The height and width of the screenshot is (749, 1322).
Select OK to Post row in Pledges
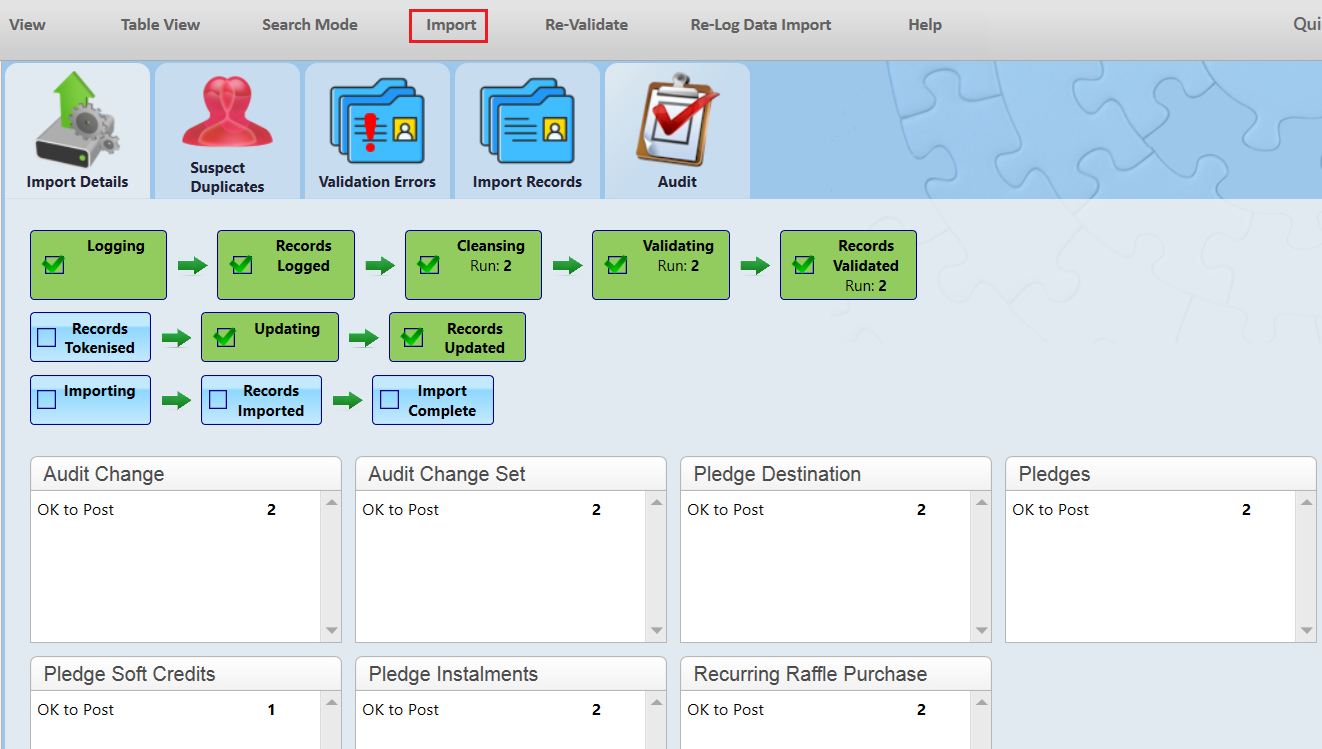[x=1151, y=510]
